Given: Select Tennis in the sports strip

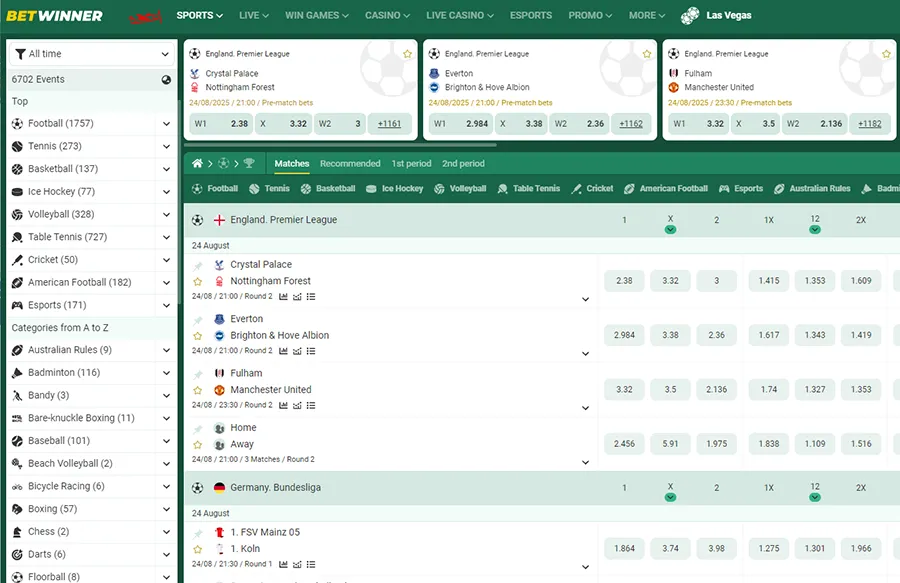Looking at the screenshot, I should point(270,189).
